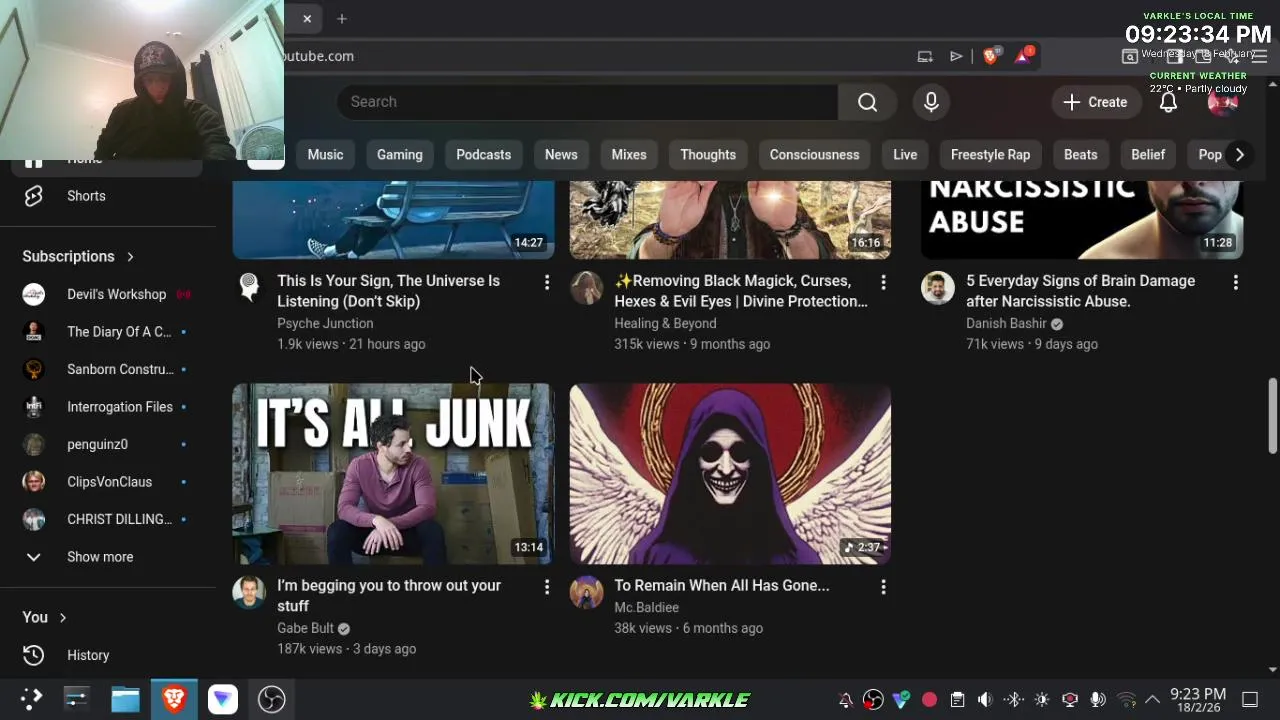Open options for 'To Remain When All Has Gone' video
This screenshot has height=720, width=1280.
[x=883, y=588]
